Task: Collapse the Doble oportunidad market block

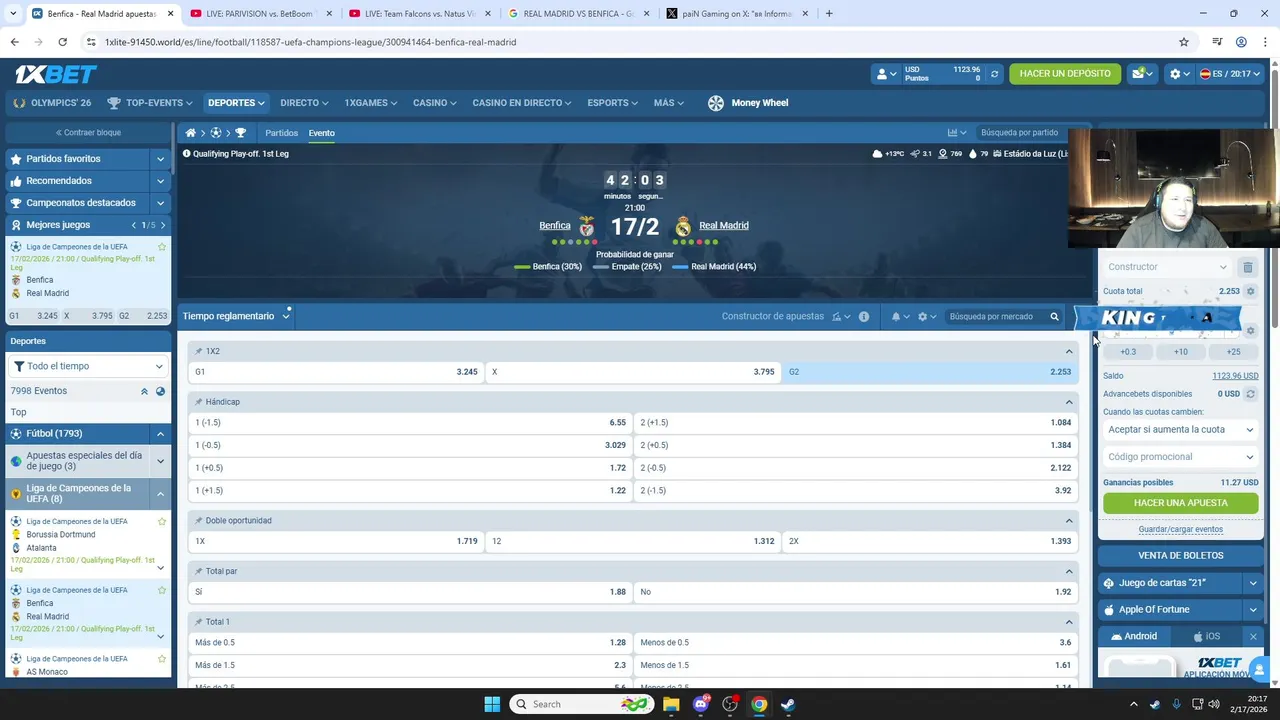Action: [1069, 521]
